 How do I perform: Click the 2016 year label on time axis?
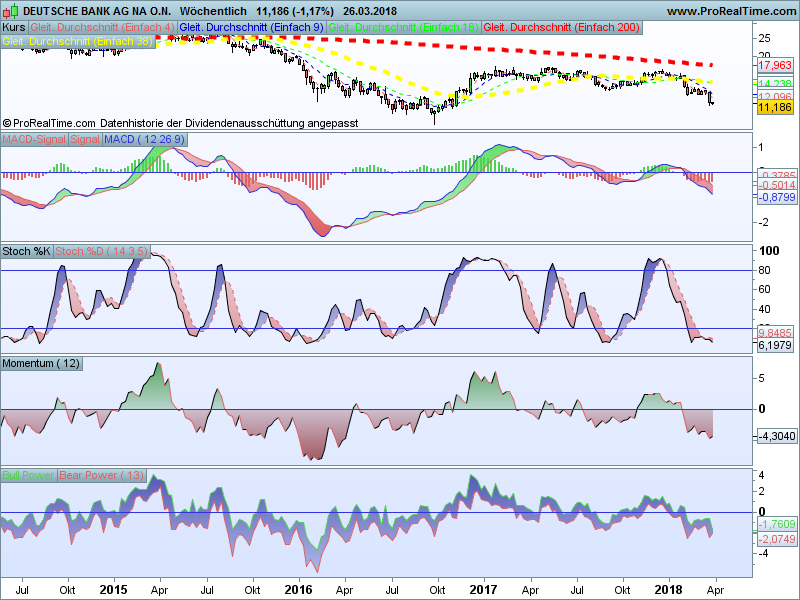(298, 590)
